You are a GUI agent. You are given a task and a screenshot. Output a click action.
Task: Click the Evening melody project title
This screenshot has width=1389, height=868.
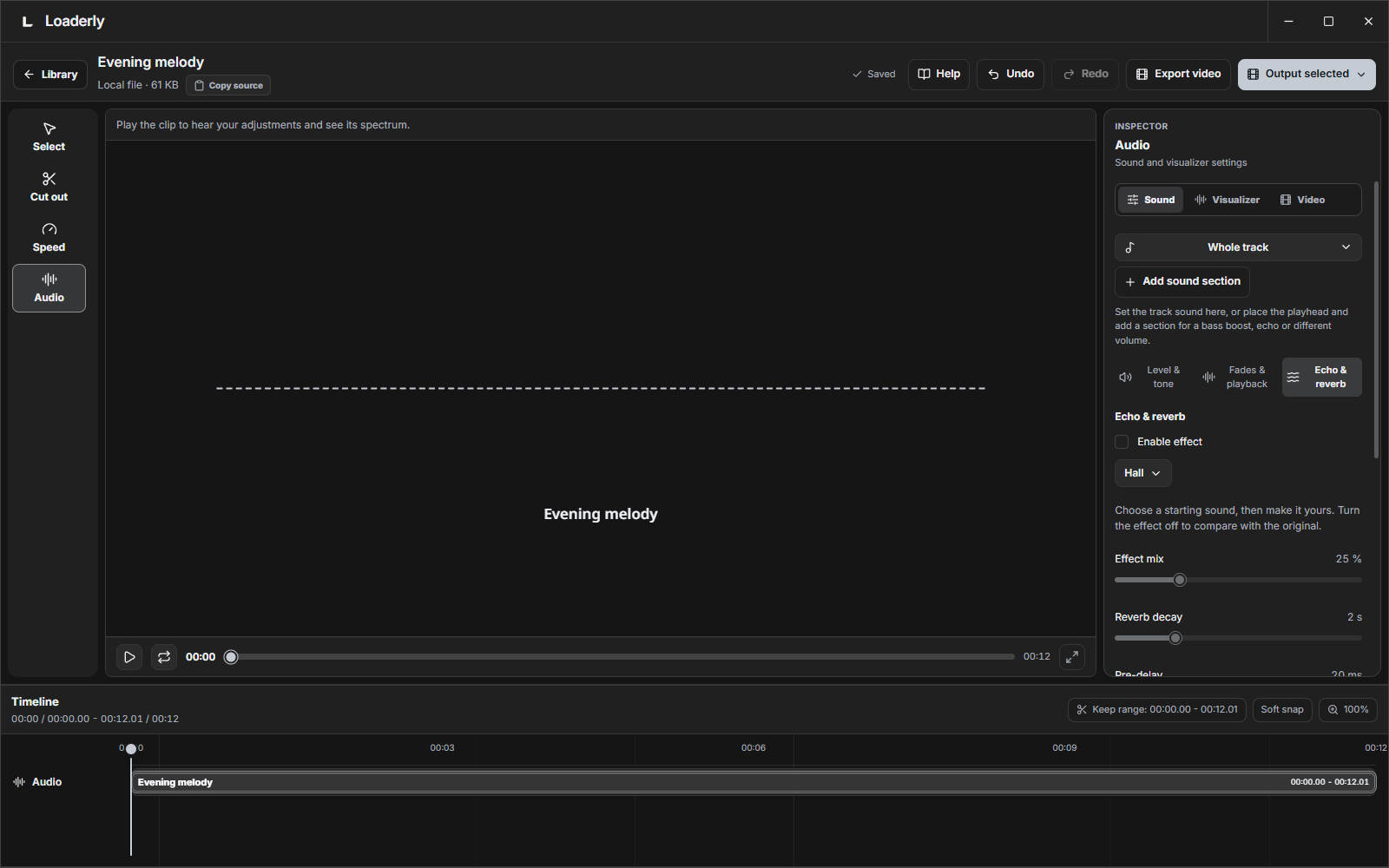click(151, 62)
